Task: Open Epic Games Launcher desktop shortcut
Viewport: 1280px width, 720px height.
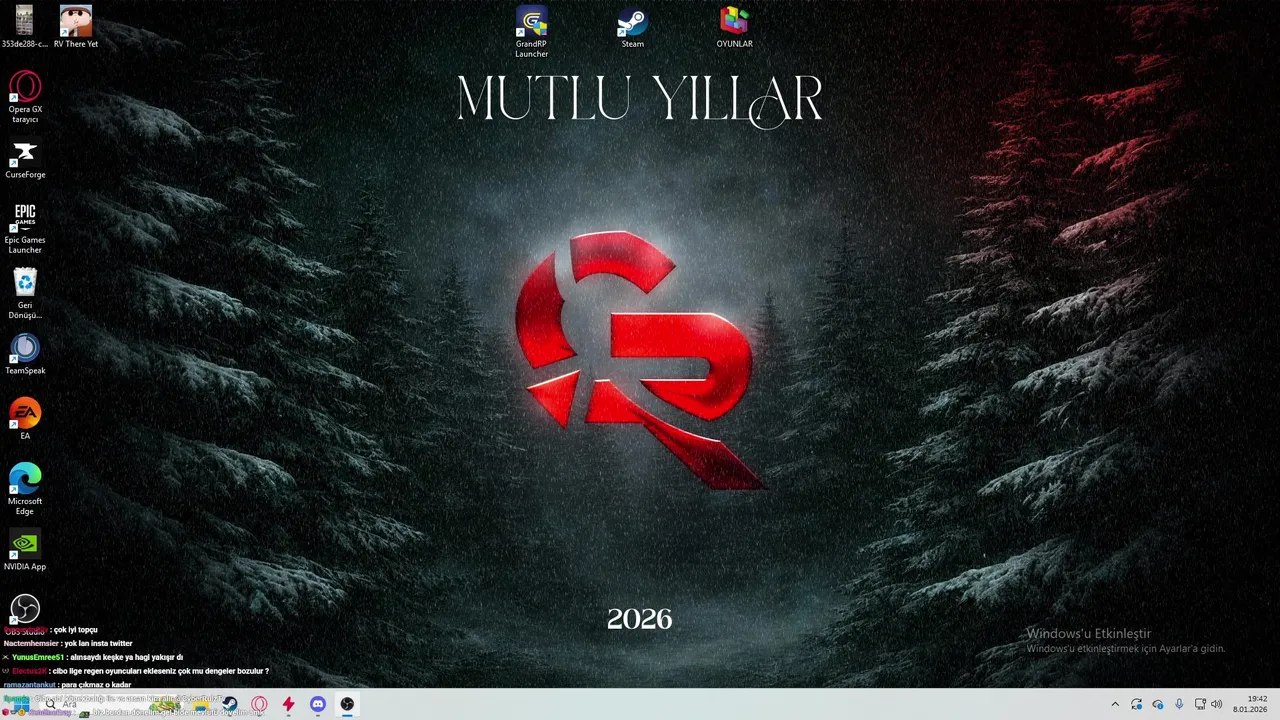Action: point(25,228)
